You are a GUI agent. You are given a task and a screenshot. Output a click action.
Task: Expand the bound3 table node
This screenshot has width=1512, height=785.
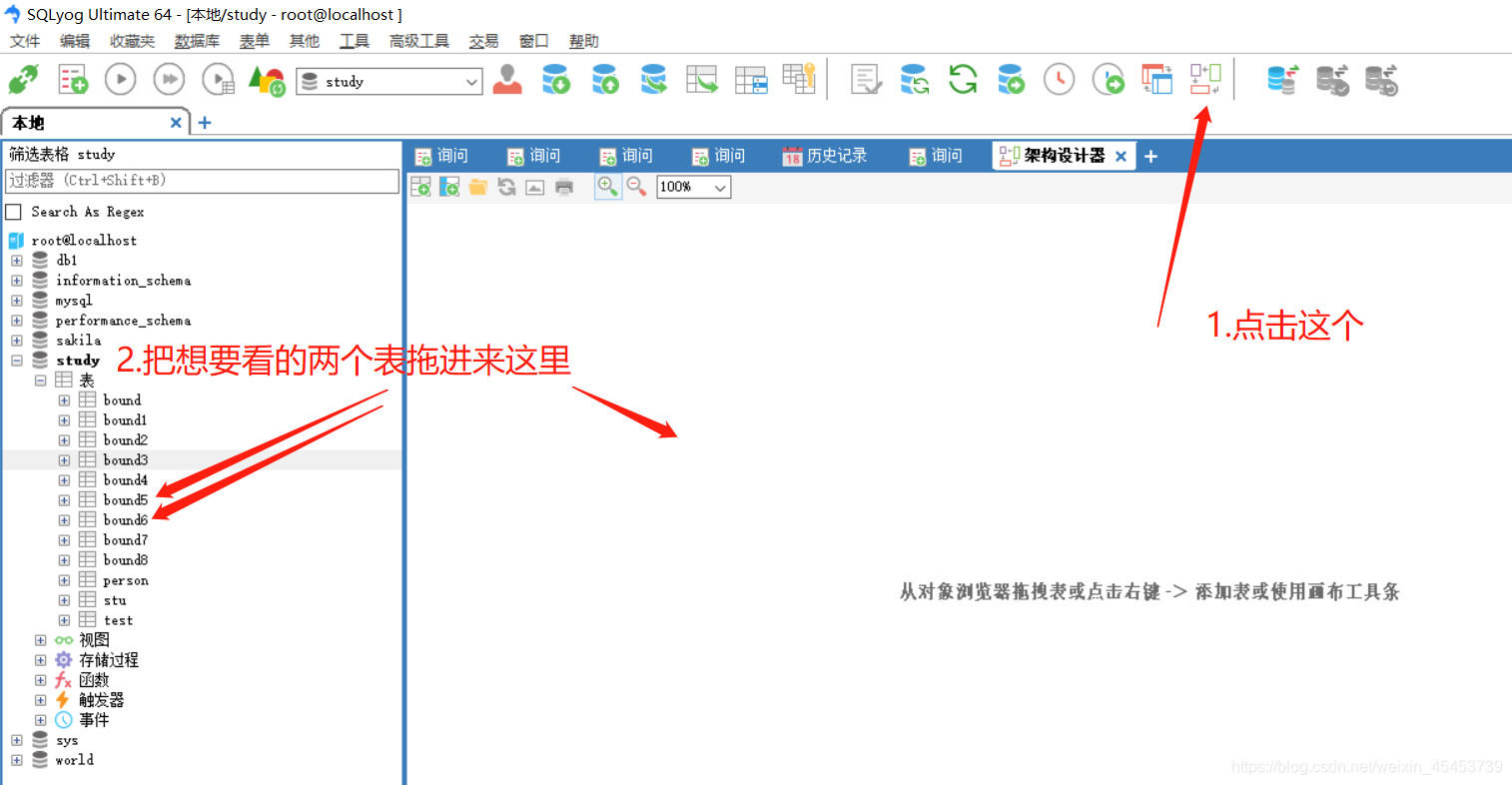click(x=64, y=459)
